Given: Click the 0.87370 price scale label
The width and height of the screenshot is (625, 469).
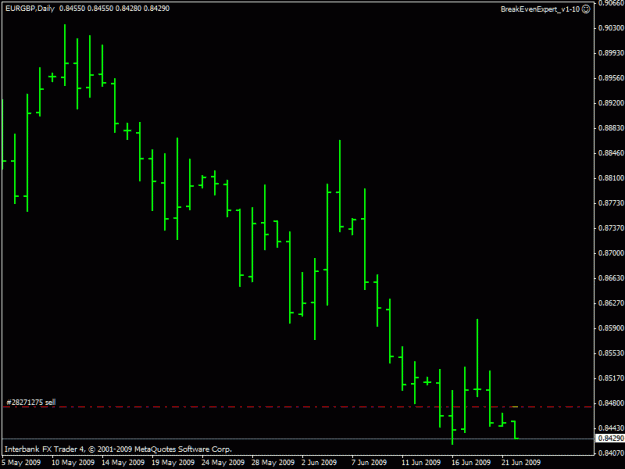Looking at the screenshot, I should click(x=611, y=228).
